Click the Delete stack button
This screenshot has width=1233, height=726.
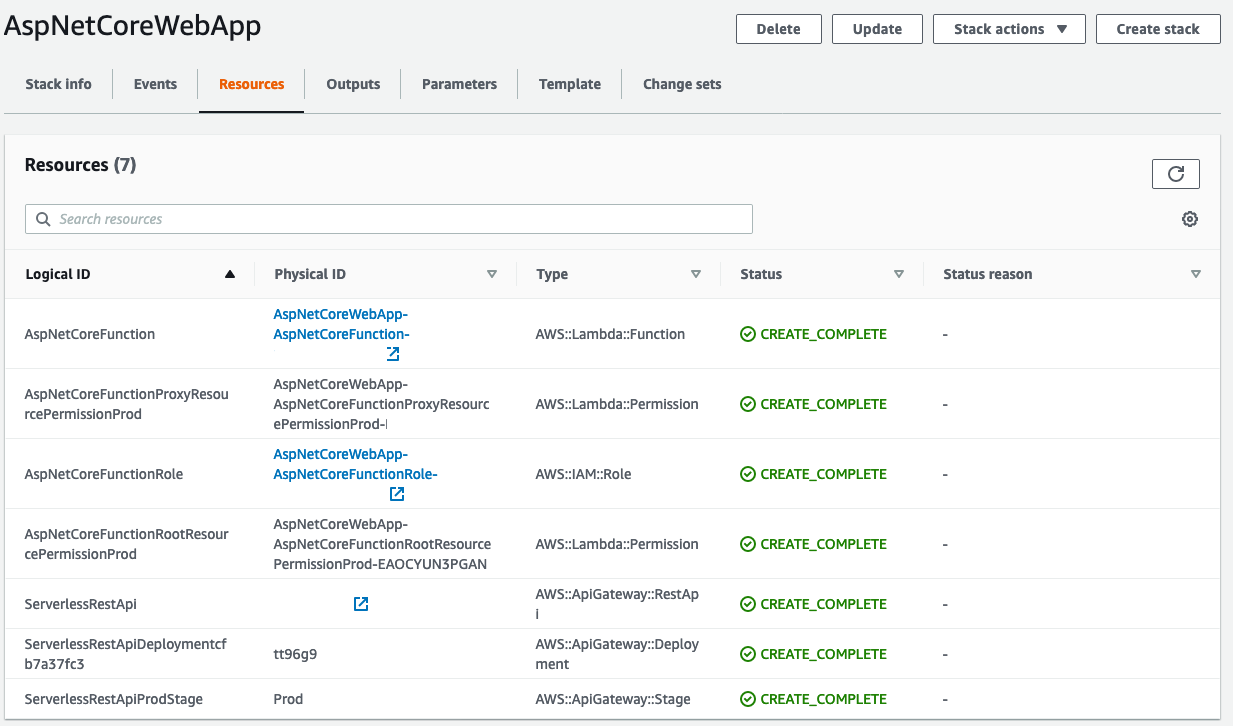[x=779, y=29]
